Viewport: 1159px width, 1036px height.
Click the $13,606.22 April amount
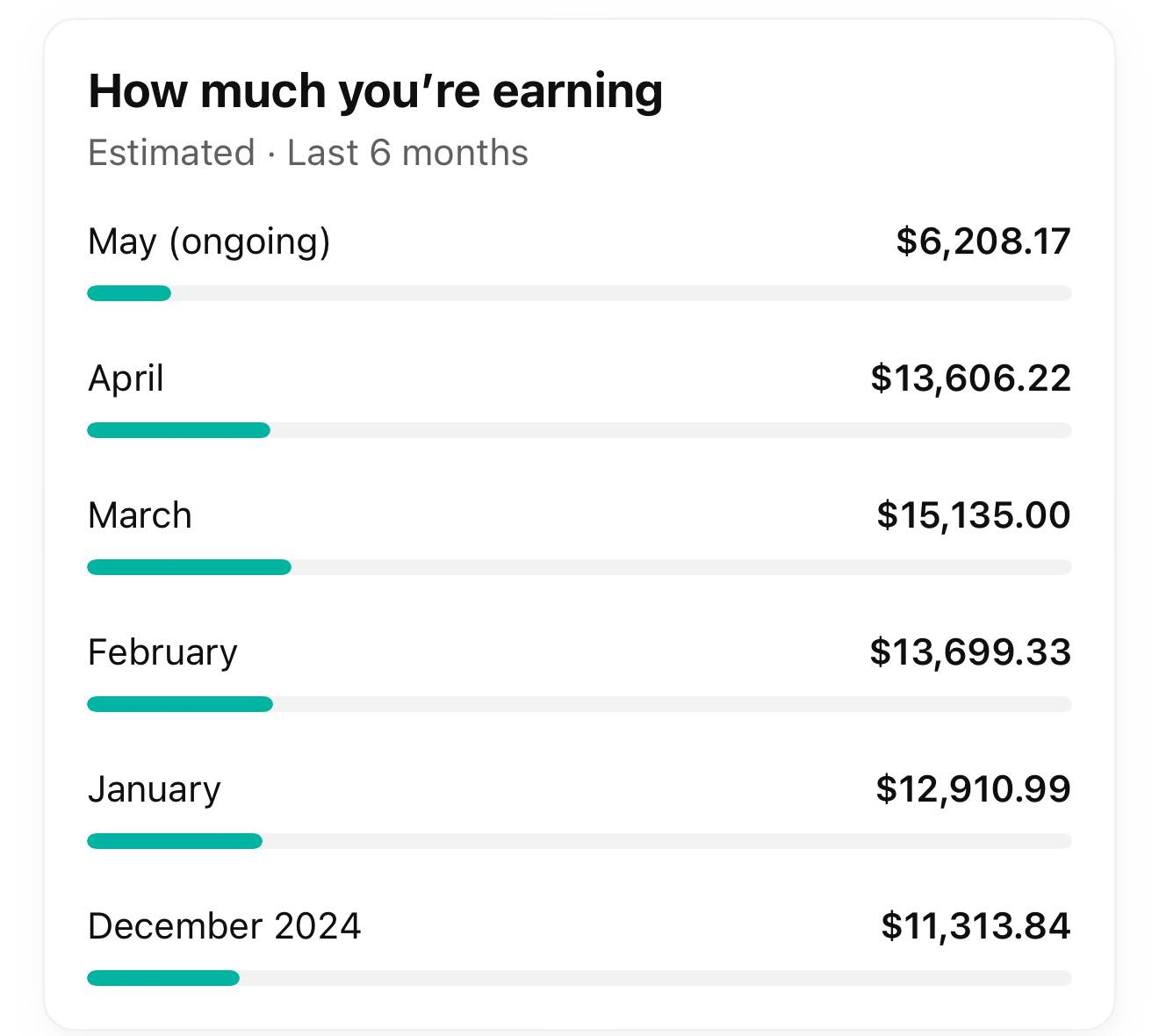point(970,378)
